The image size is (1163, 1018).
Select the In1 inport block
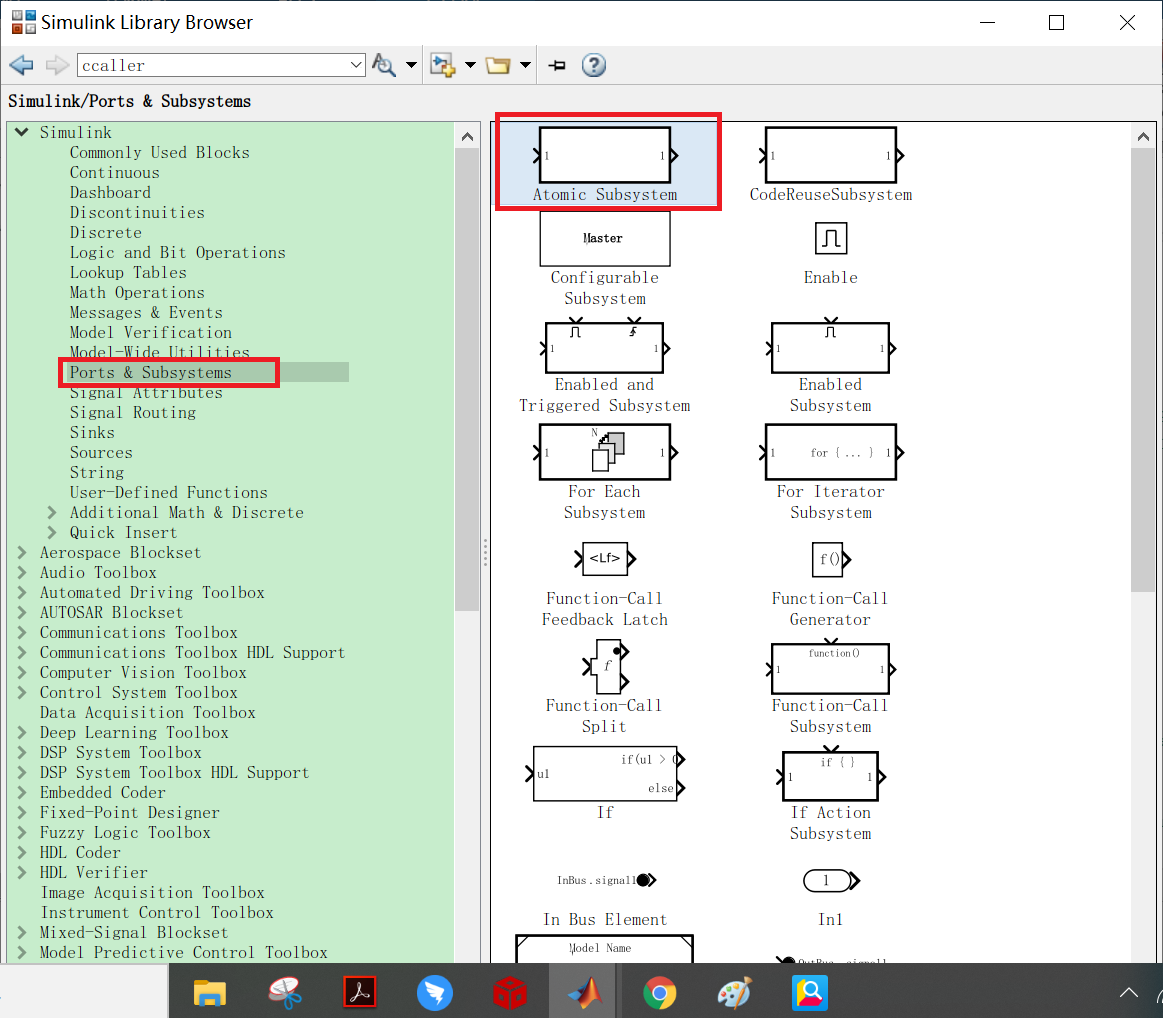(831, 899)
